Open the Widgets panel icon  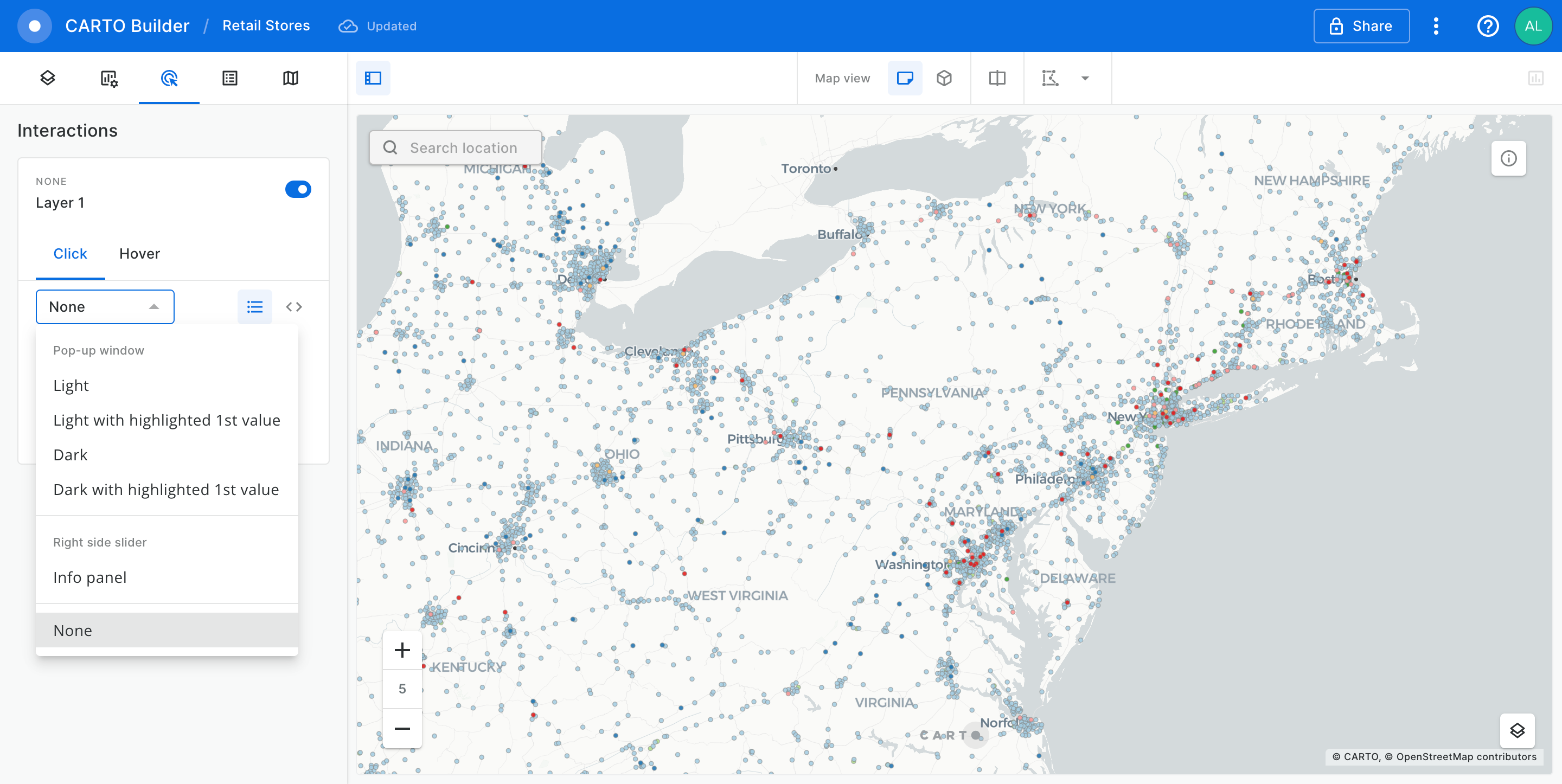tap(108, 78)
